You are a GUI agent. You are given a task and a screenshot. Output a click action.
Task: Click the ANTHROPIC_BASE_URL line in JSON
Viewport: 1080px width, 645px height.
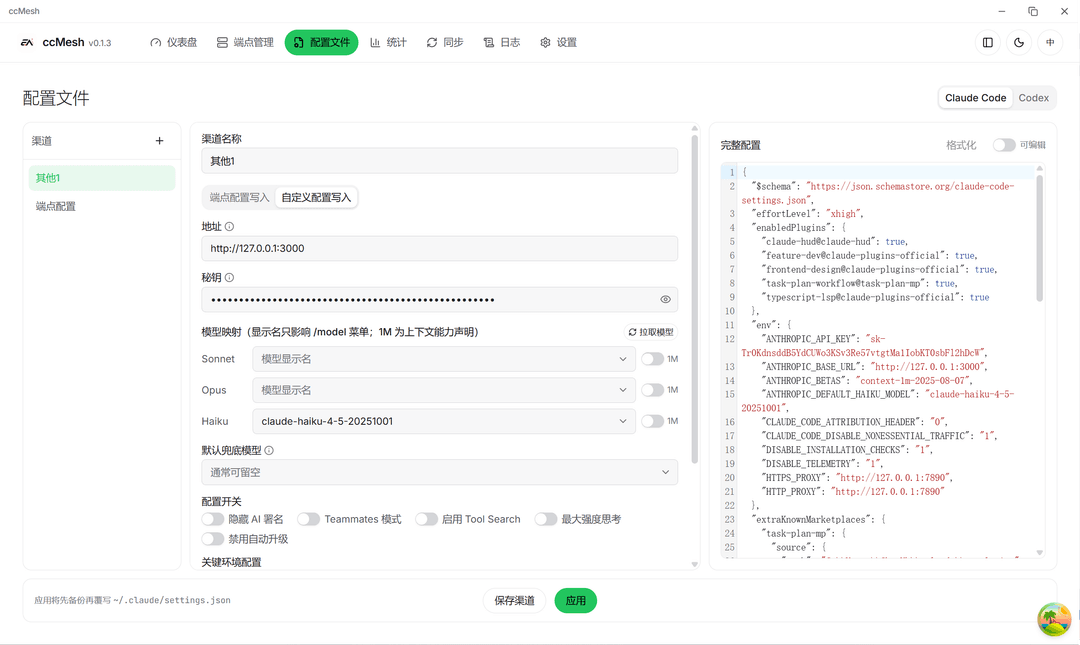[875, 367]
